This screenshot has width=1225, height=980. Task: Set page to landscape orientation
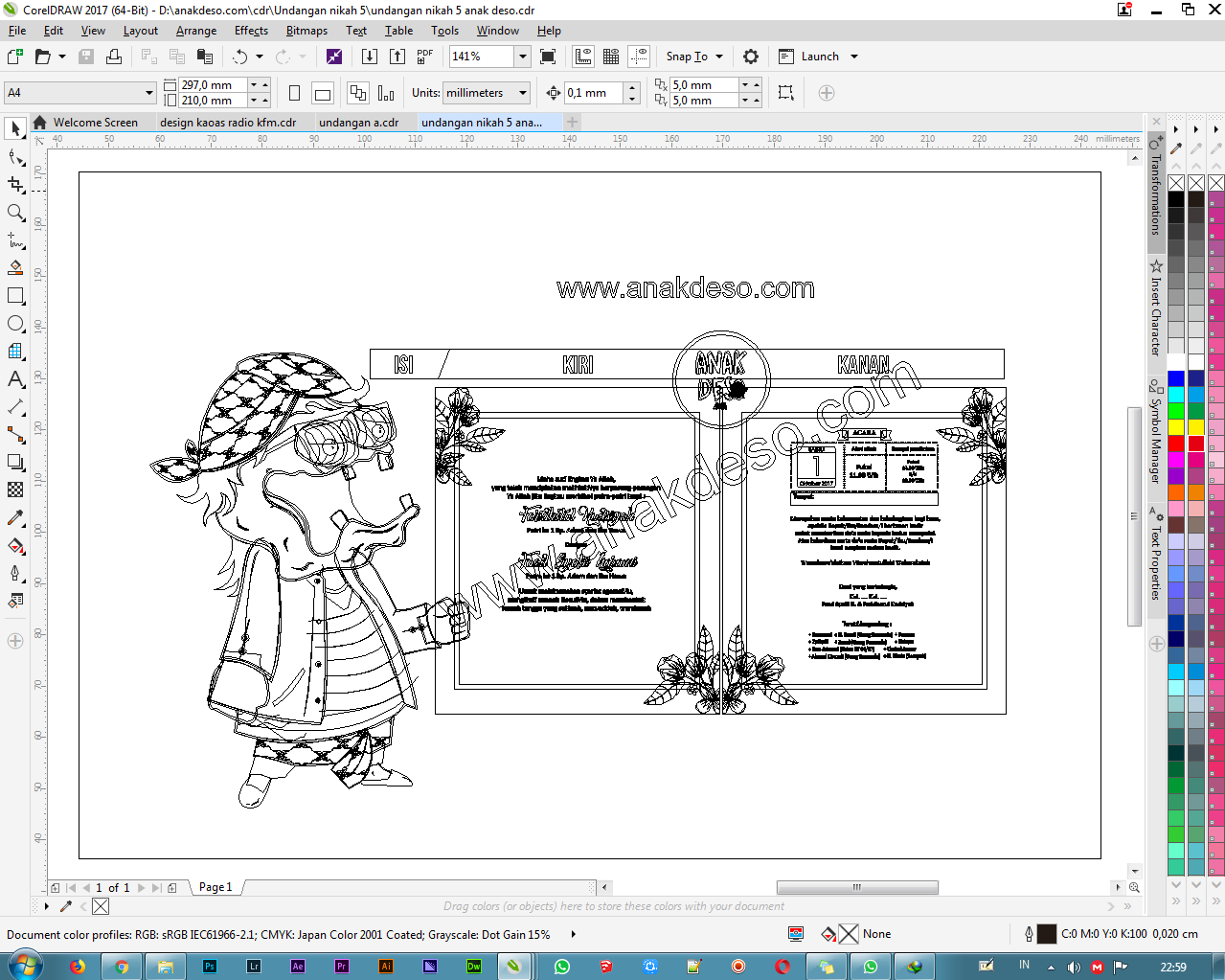pos(323,93)
